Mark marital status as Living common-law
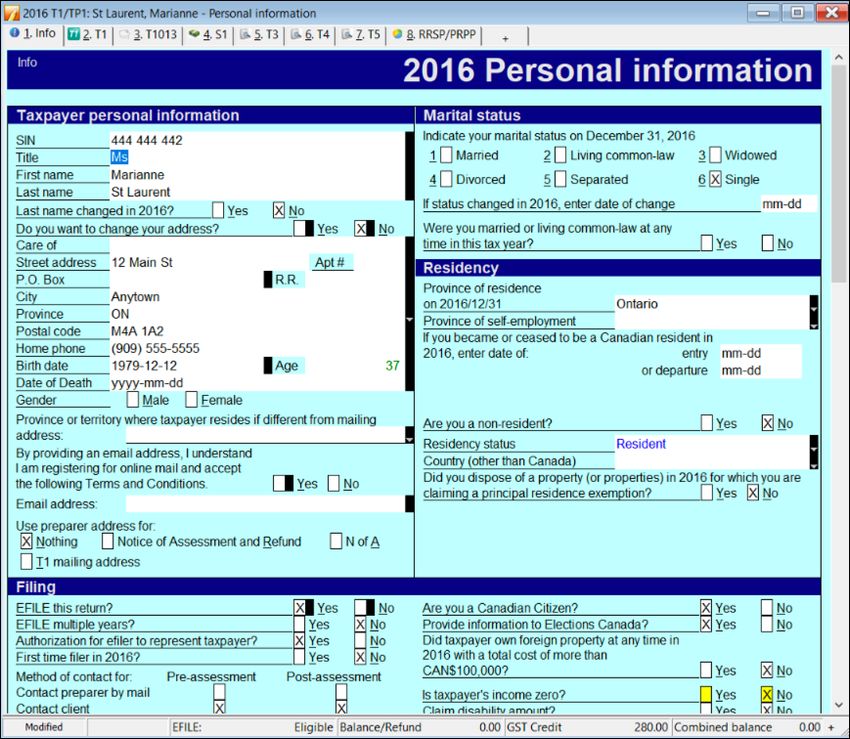This screenshot has width=850, height=739. coord(561,155)
